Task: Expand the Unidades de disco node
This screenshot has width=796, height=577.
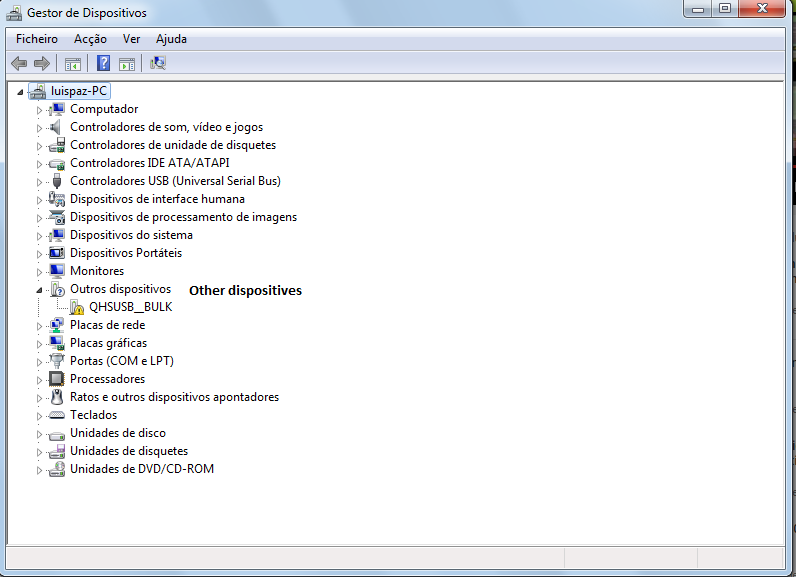Action: coord(40,434)
